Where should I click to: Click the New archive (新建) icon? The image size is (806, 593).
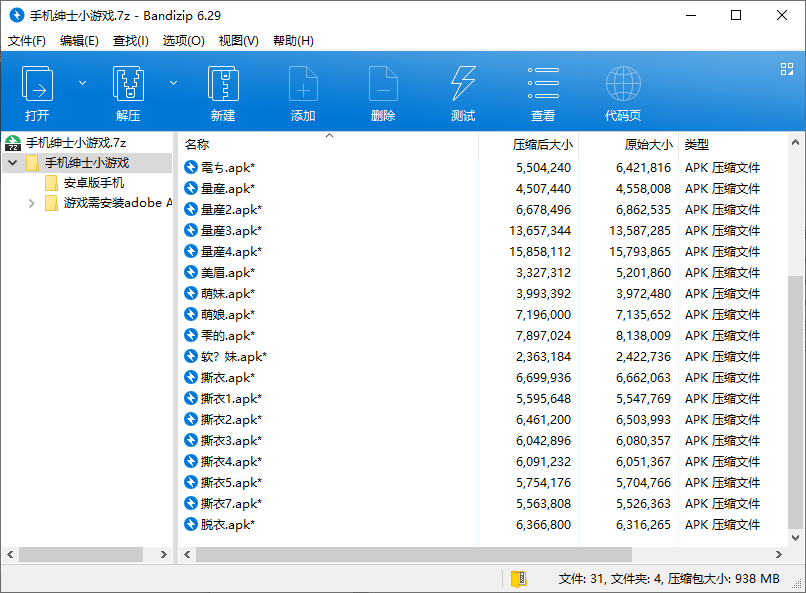coord(223,83)
